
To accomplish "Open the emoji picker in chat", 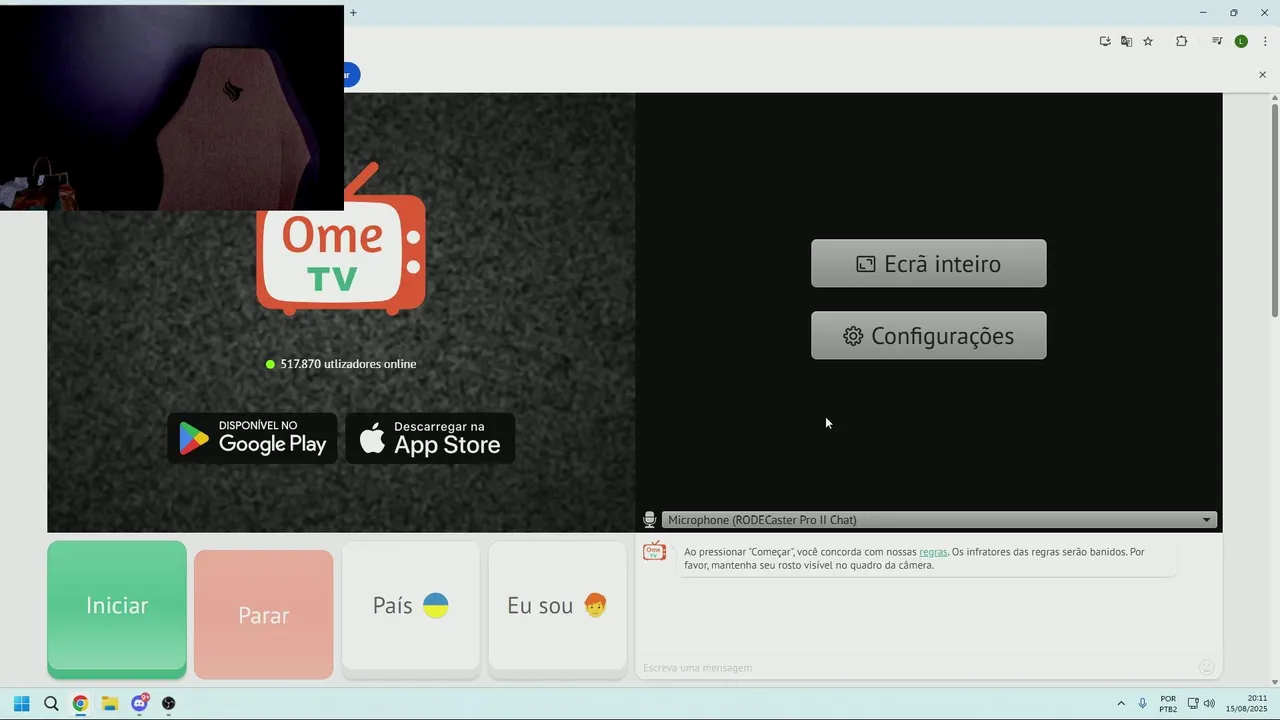I will [x=1206, y=667].
